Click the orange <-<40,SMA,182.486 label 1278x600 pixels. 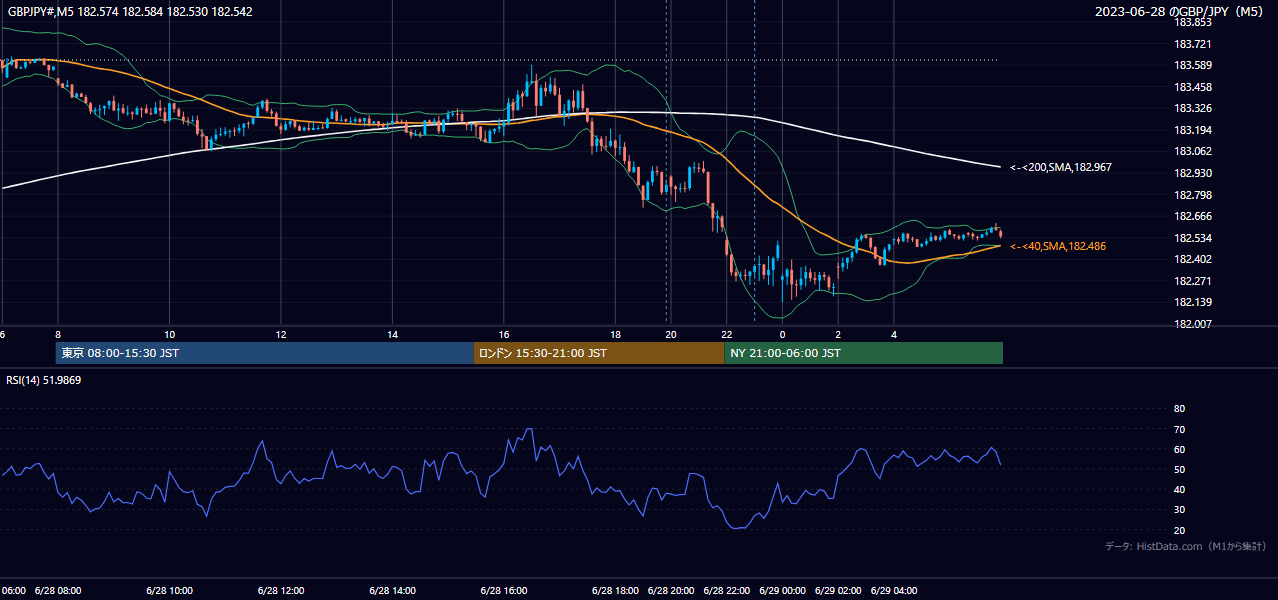click(x=1058, y=246)
